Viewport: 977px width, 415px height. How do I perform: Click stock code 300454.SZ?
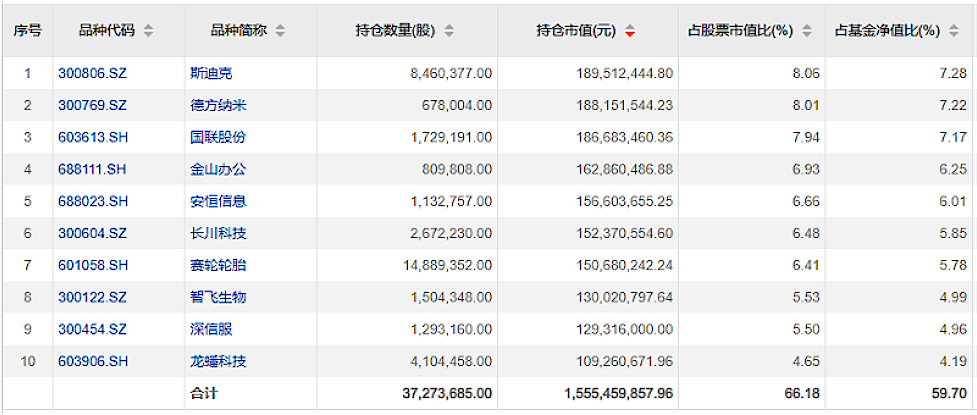[x=93, y=329]
